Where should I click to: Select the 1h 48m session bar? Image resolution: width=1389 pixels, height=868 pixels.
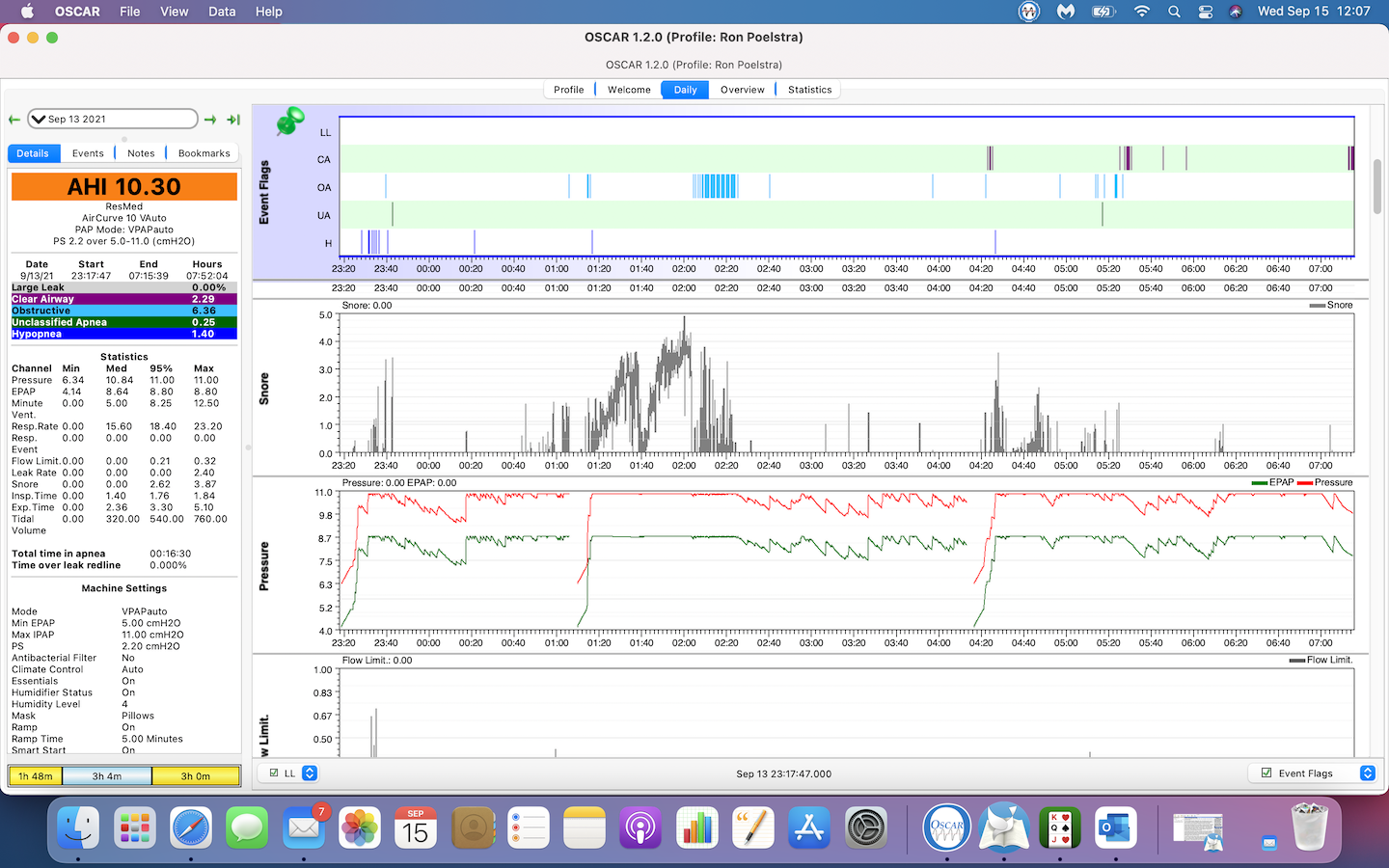click(x=36, y=776)
